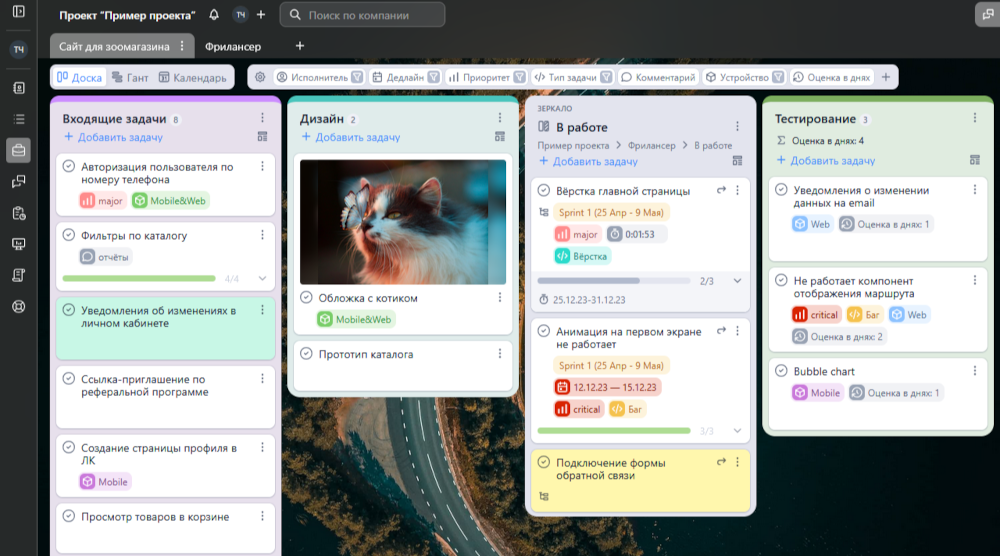
Task: Open the monitor icon in left sidebar
Action: click(x=18, y=244)
